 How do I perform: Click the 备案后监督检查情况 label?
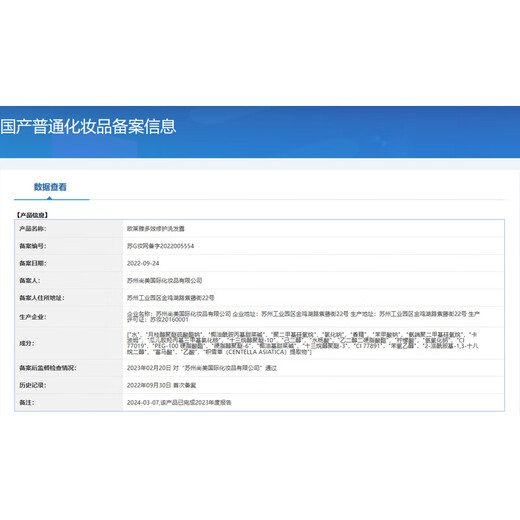click(48, 368)
